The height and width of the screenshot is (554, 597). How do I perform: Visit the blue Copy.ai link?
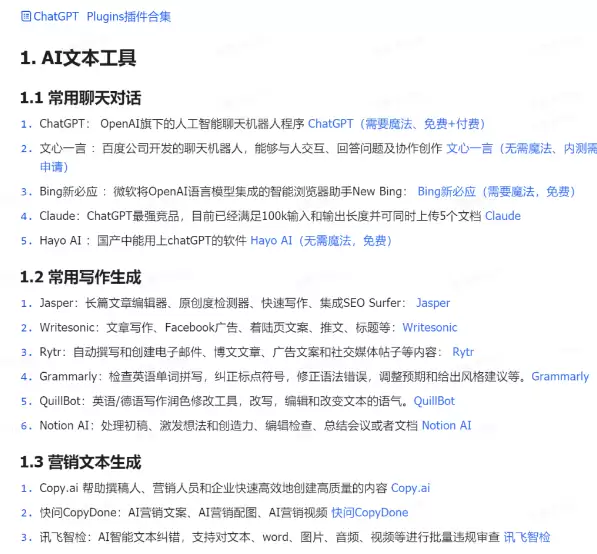(x=410, y=488)
